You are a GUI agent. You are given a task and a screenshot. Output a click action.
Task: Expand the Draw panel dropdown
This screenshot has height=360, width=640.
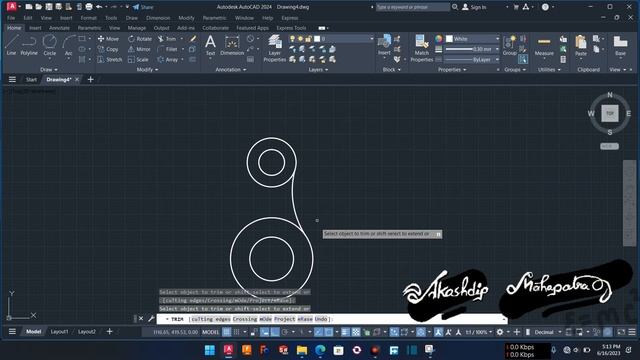[49, 69]
